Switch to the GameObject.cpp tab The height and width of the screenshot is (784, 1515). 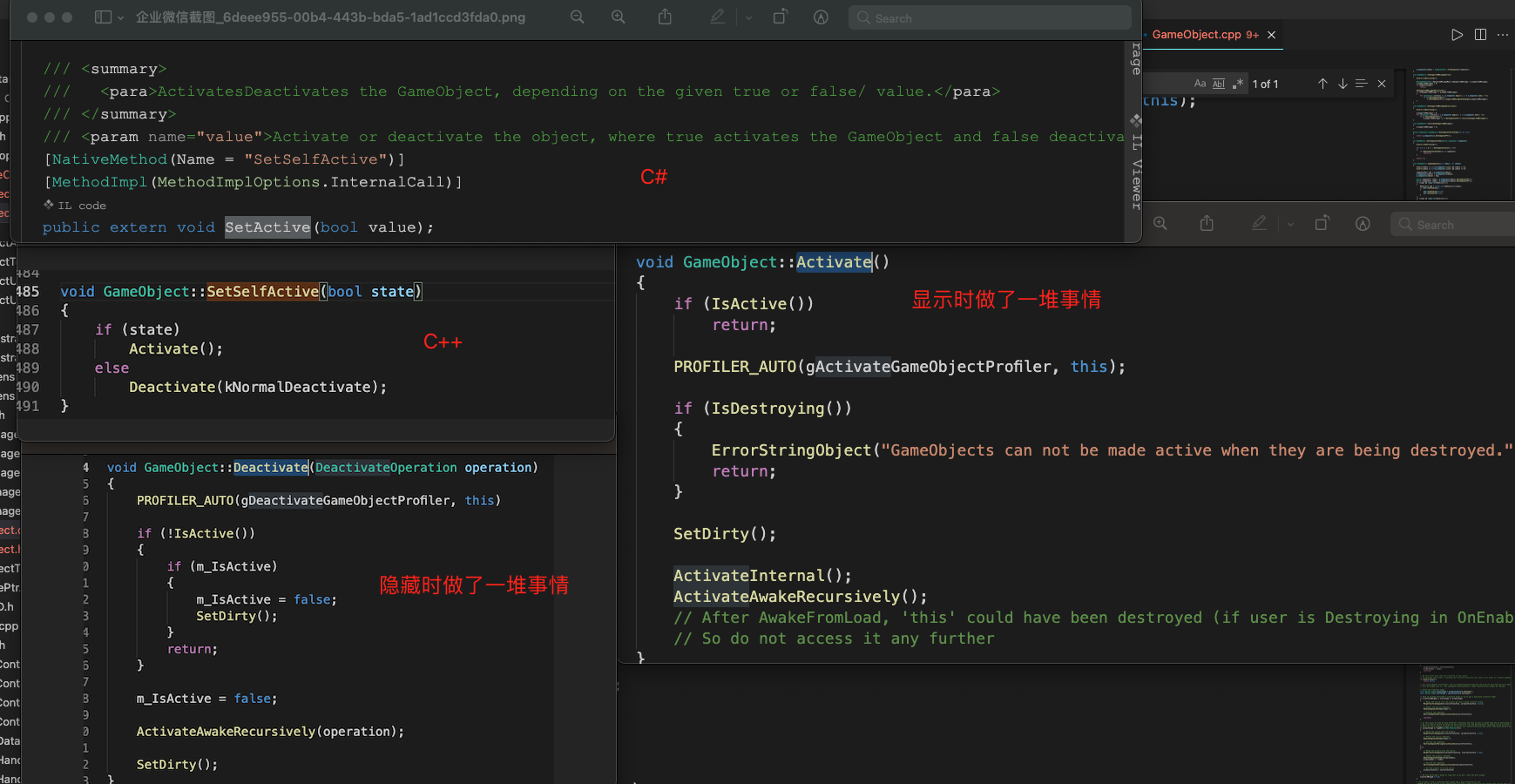[1204, 35]
